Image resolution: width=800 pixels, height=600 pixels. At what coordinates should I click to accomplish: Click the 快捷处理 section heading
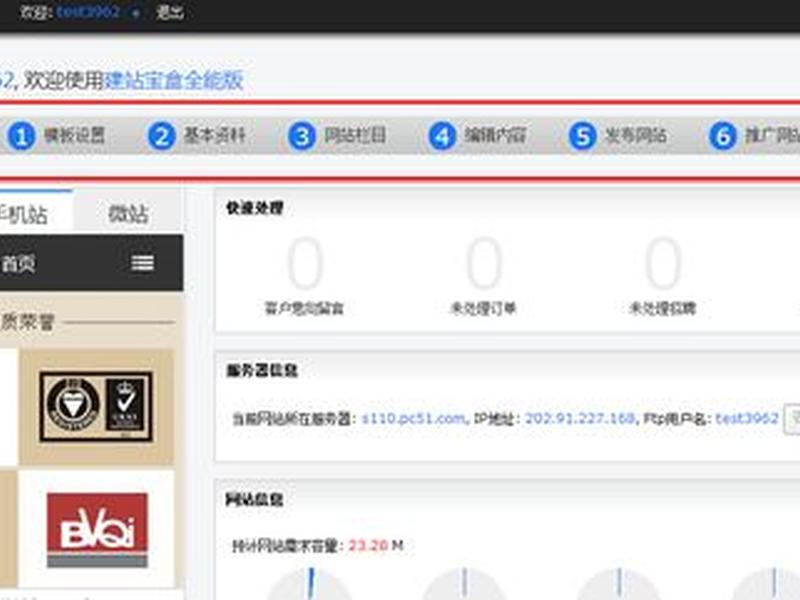pos(254,208)
